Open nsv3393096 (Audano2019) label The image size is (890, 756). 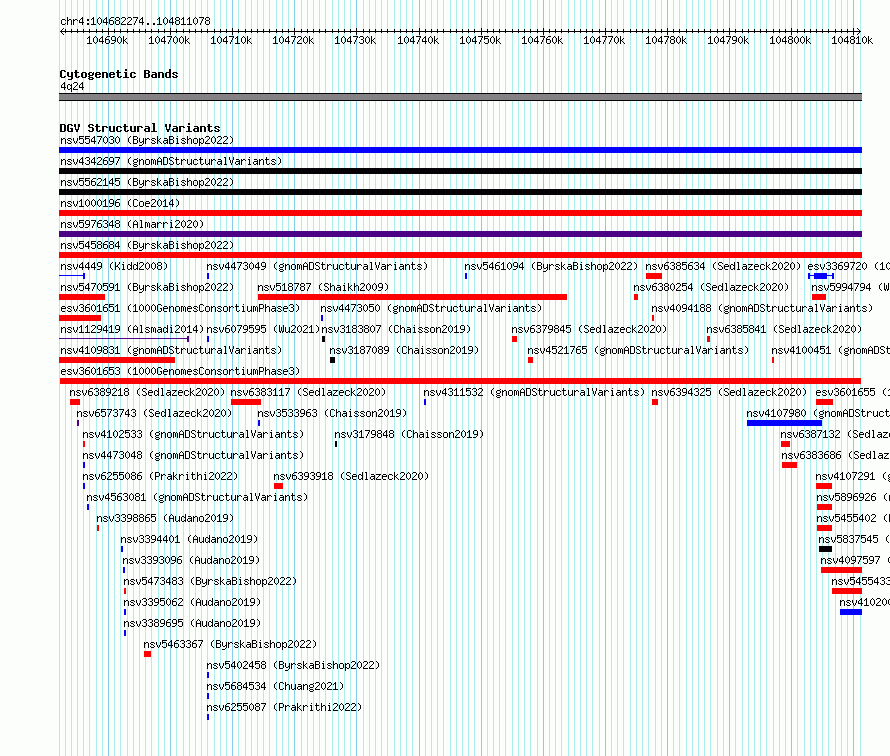(191, 560)
